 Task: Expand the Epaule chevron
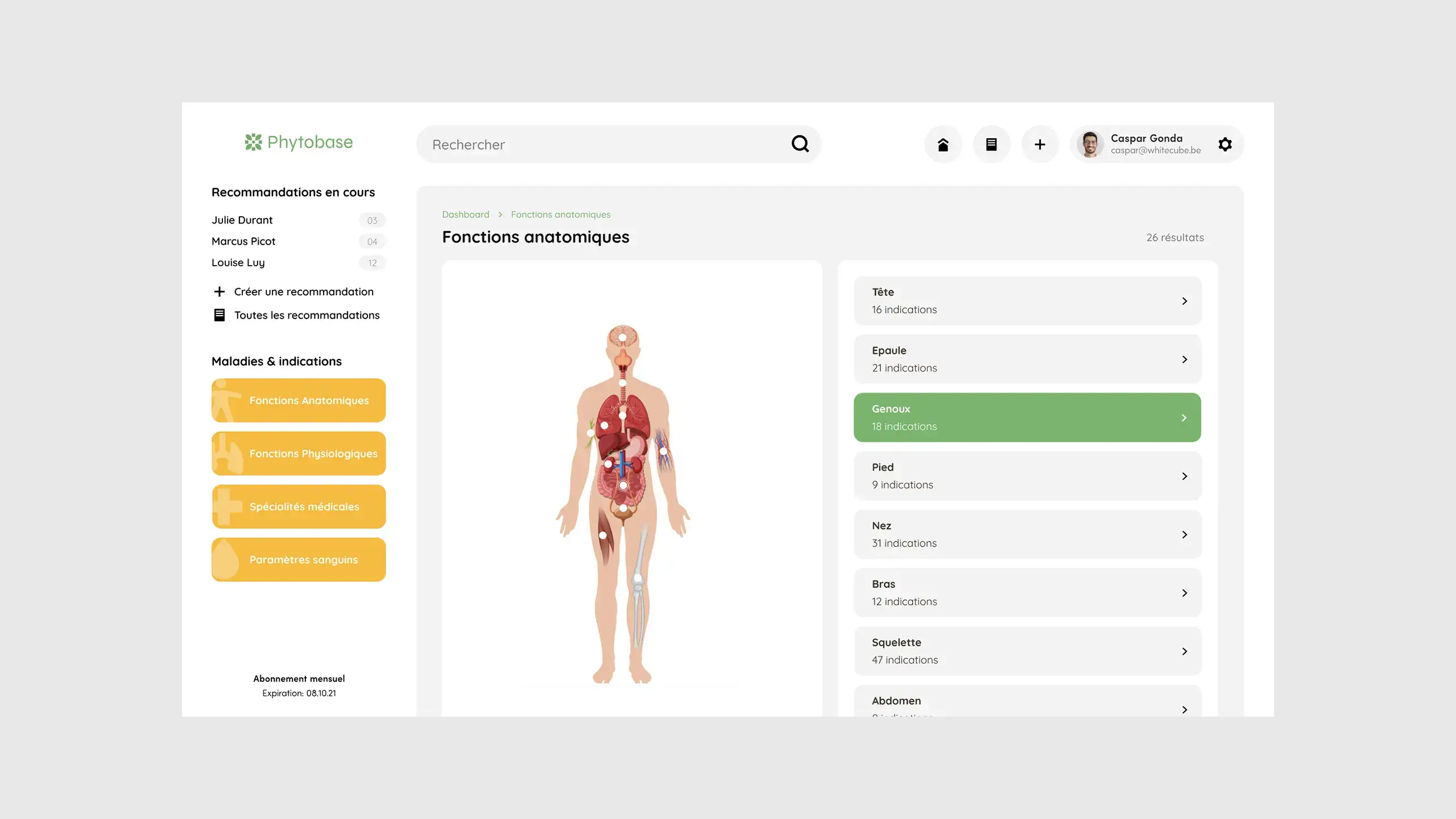1184,359
